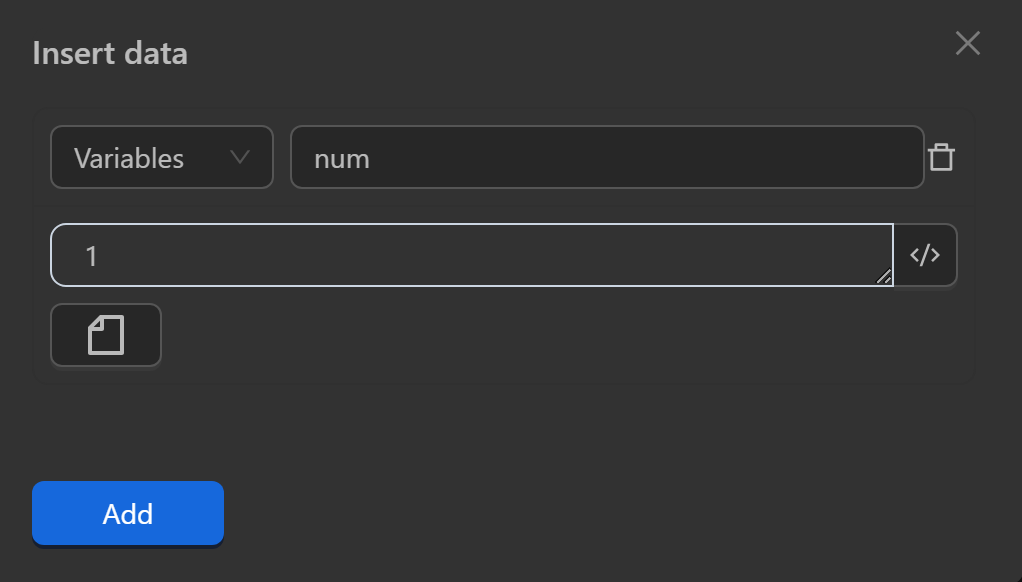Screen dimensions: 1022x582
Task: Switch value field to code mode
Action: point(925,255)
